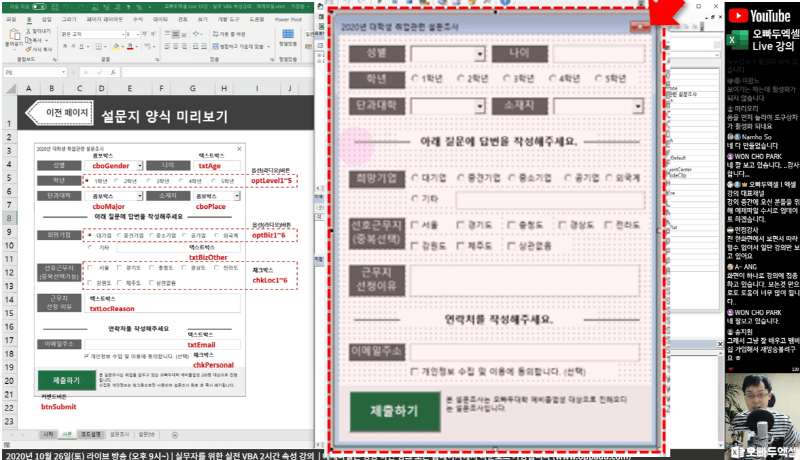Click the Redo icon in Excel title bar

point(81,7)
